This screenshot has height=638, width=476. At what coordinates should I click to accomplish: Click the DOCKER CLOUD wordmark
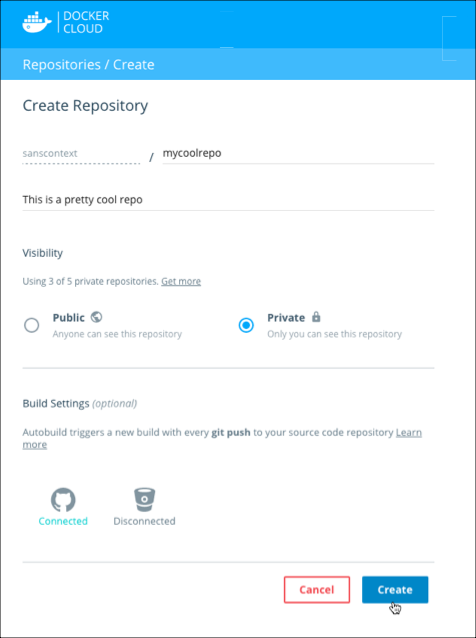pos(86,22)
